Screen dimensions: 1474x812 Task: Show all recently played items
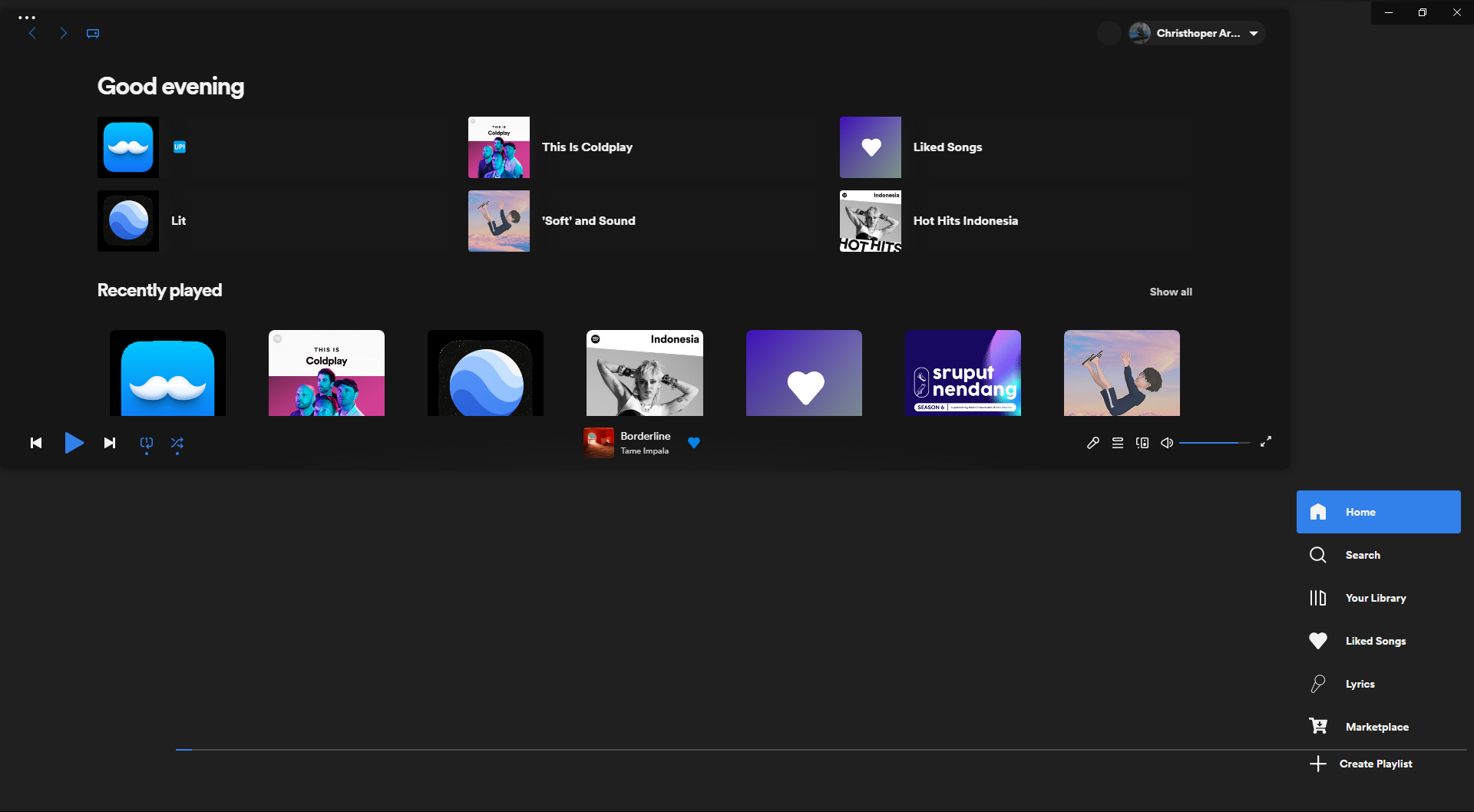point(1170,292)
